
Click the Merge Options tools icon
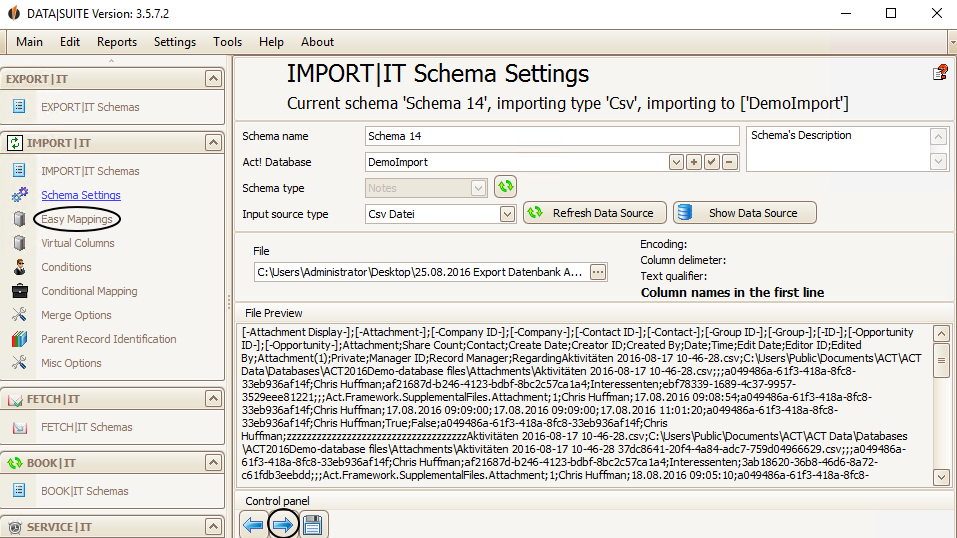(20, 314)
